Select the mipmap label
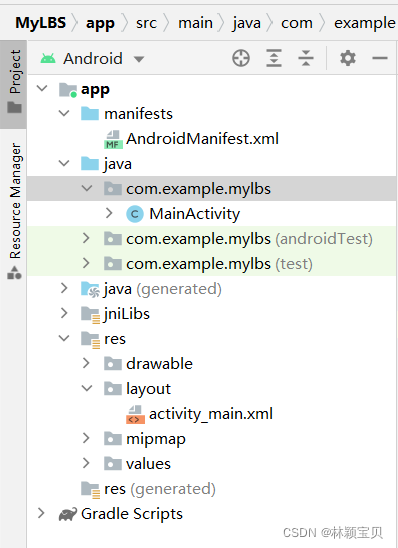This screenshot has width=398, height=548. coord(156,439)
